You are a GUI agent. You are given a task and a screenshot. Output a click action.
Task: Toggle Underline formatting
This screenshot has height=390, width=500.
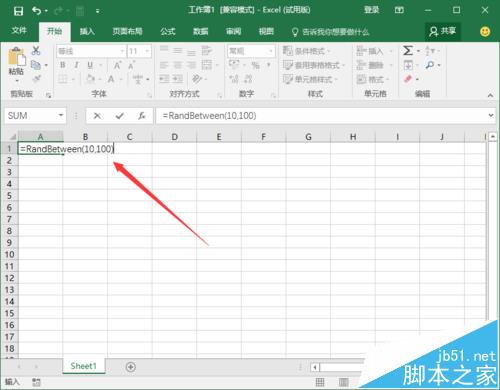90,65
